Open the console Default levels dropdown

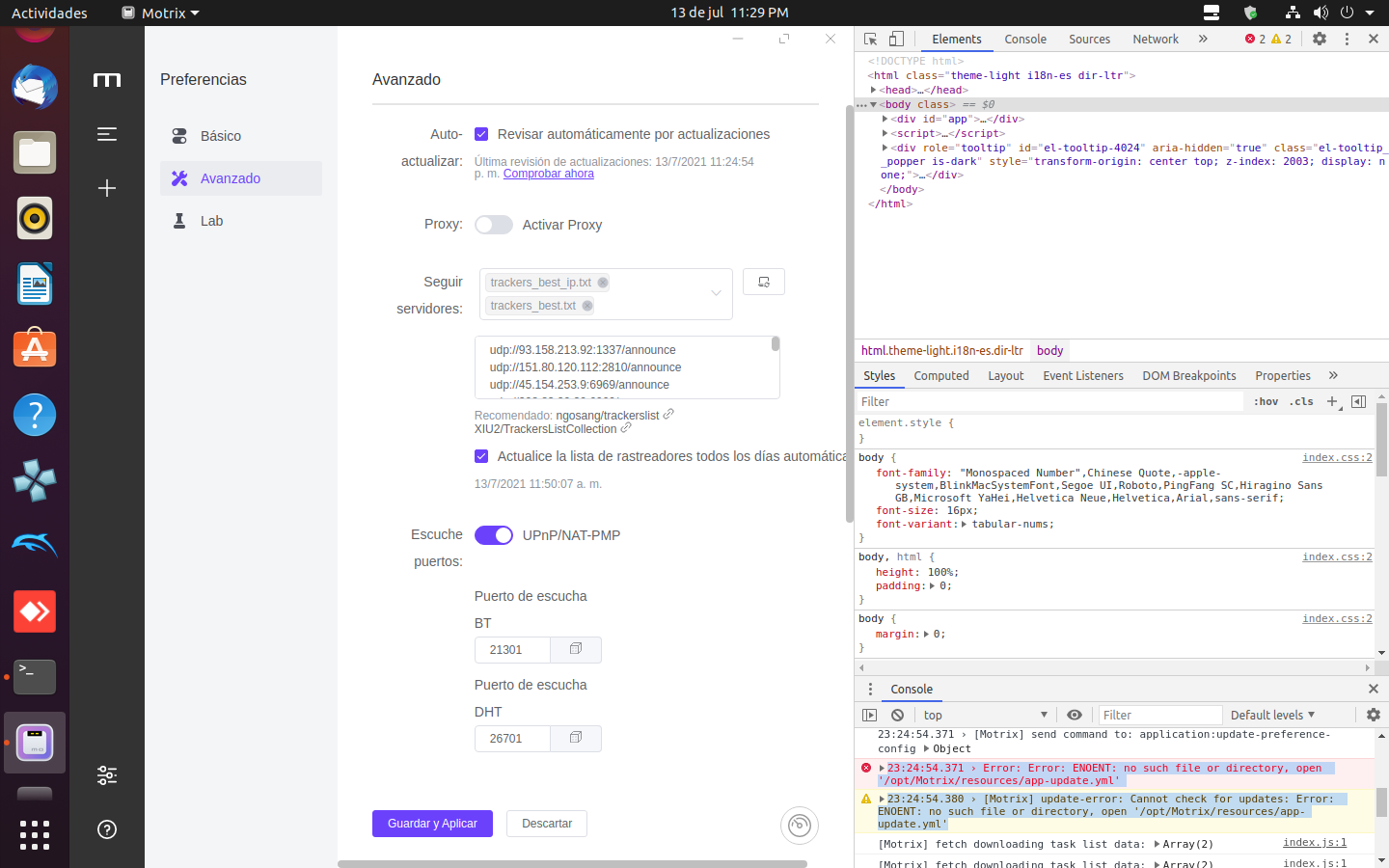pyautogui.click(x=1273, y=715)
